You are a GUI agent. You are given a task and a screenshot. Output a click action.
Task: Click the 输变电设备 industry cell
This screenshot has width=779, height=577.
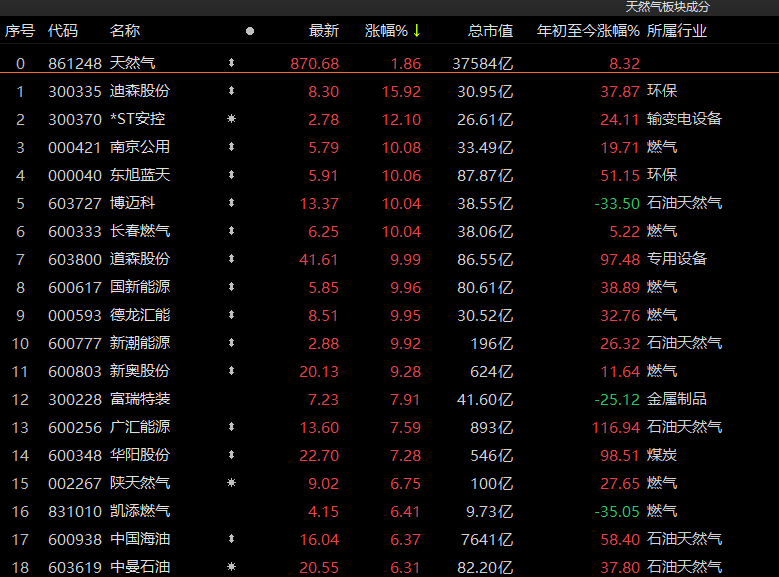coord(684,119)
